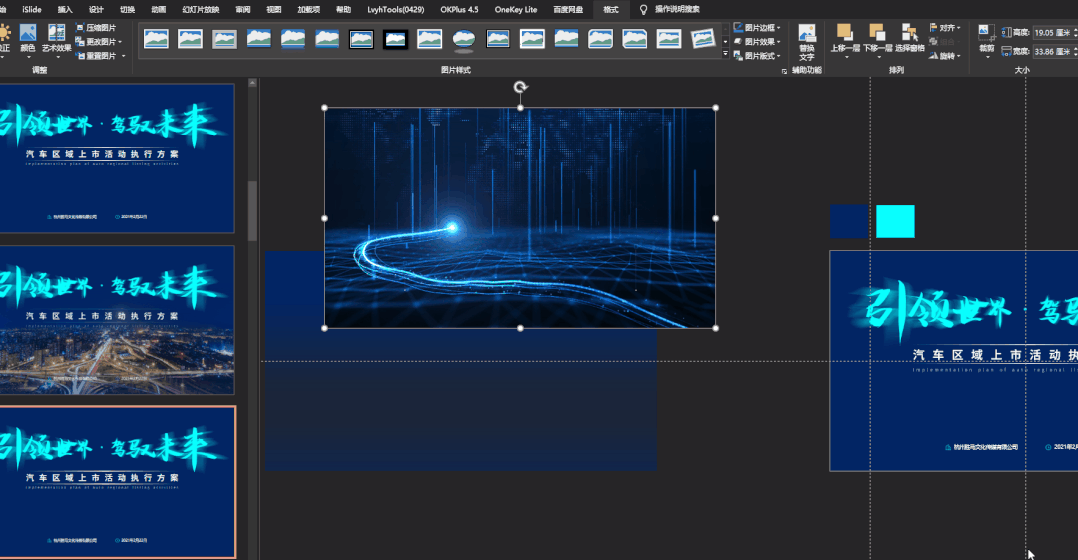Image resolution: width=1078 pixels, height=560 pixels.
Task: Open the 艺术效果 artistic effects tool
Action: 57,38
